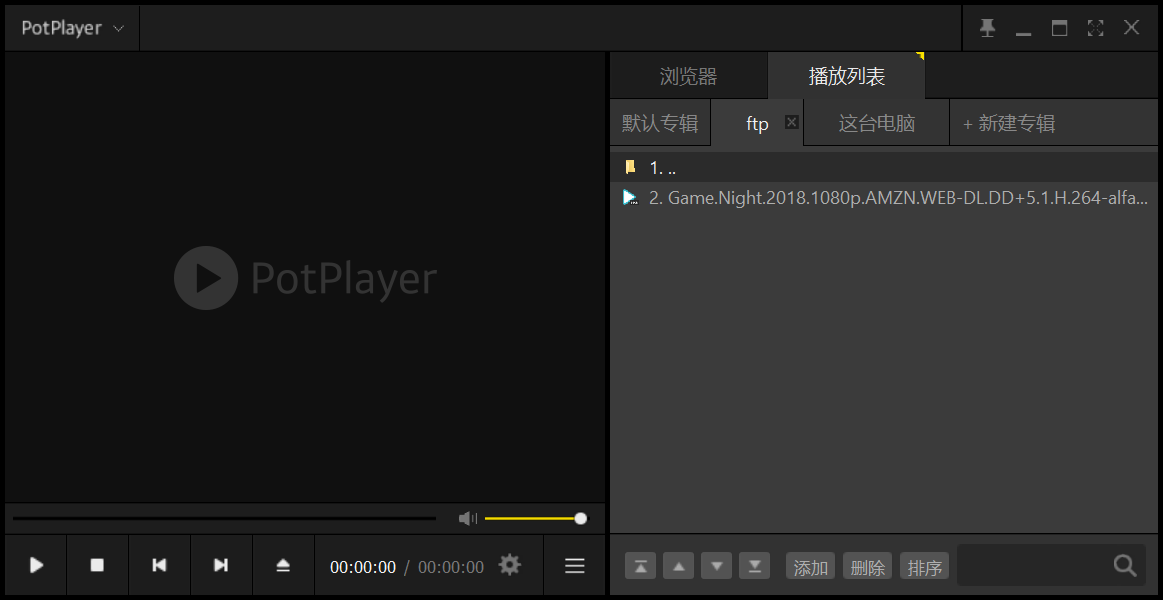Toggle the playlist panel hamburger icon
This screenshot has width=1163, height=600.
pos(575,566)
